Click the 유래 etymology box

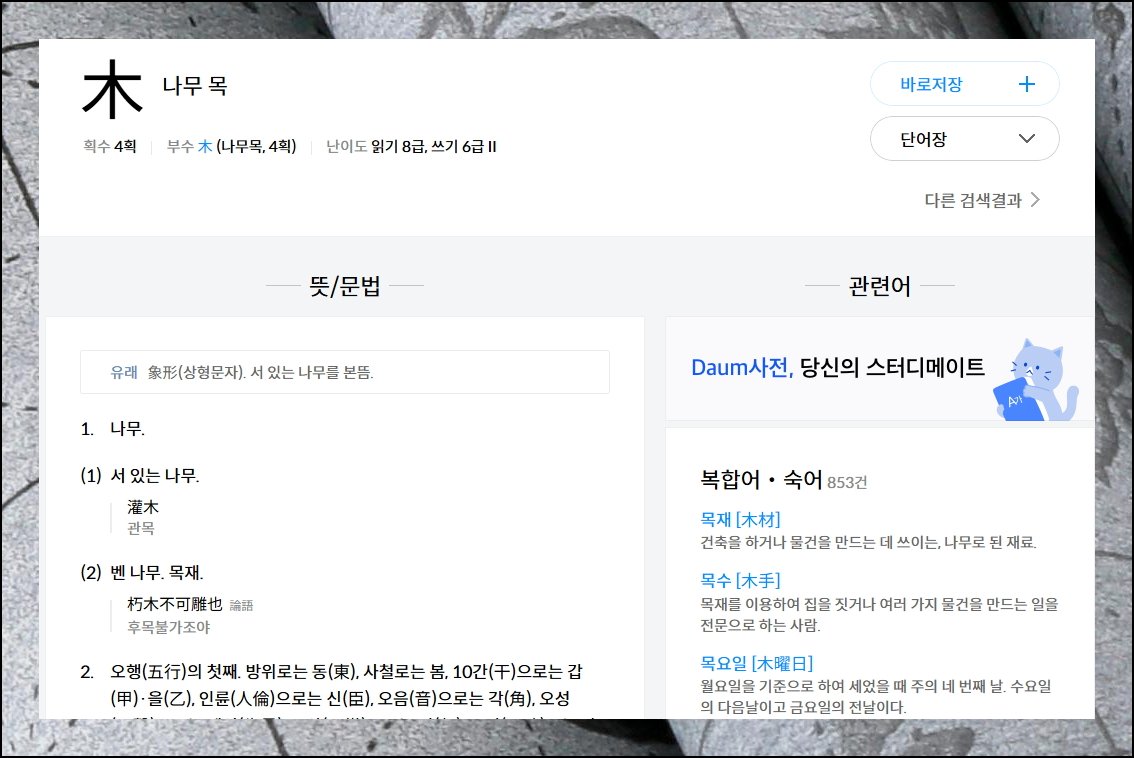click(x=345, y=372)
